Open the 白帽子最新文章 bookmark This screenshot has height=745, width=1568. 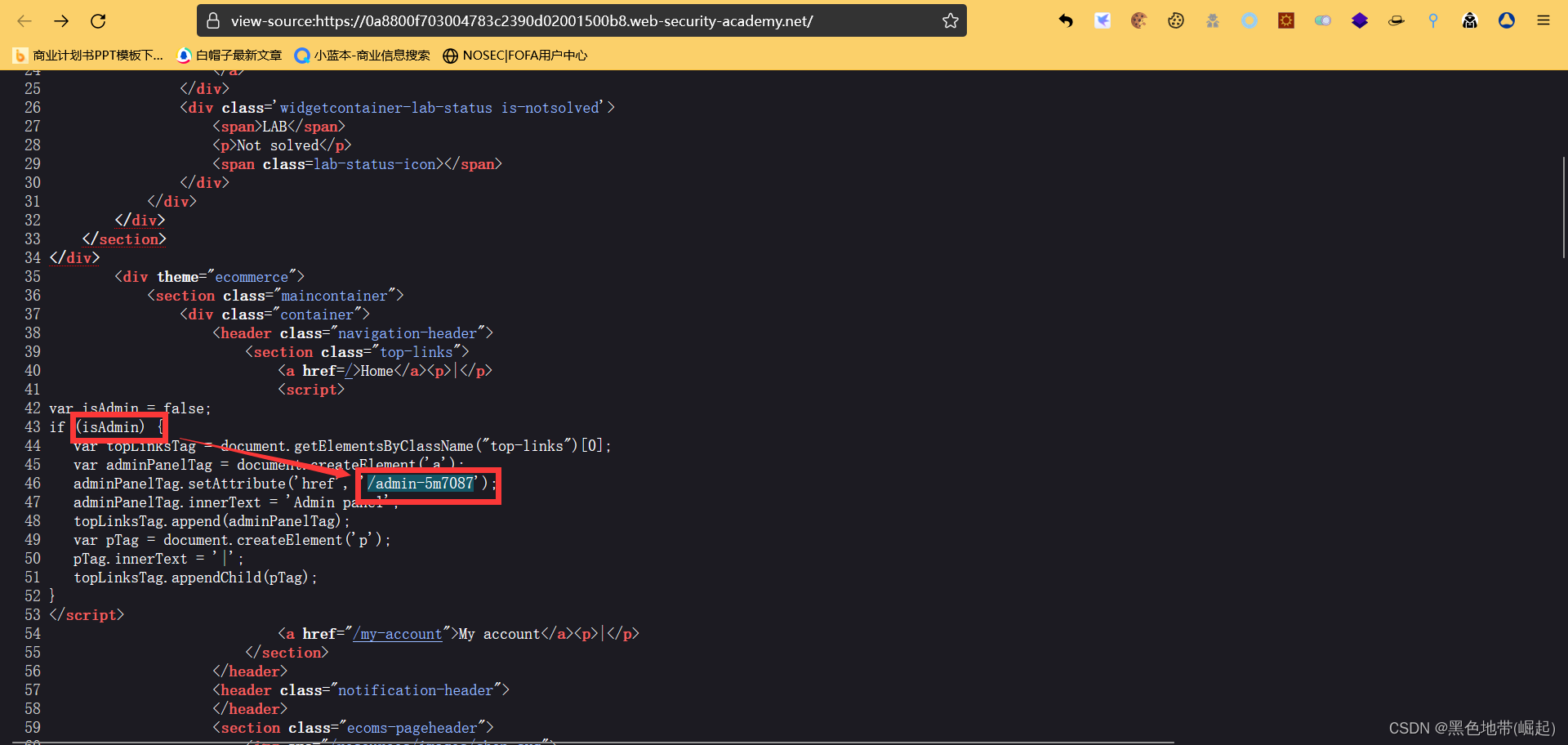229,56
